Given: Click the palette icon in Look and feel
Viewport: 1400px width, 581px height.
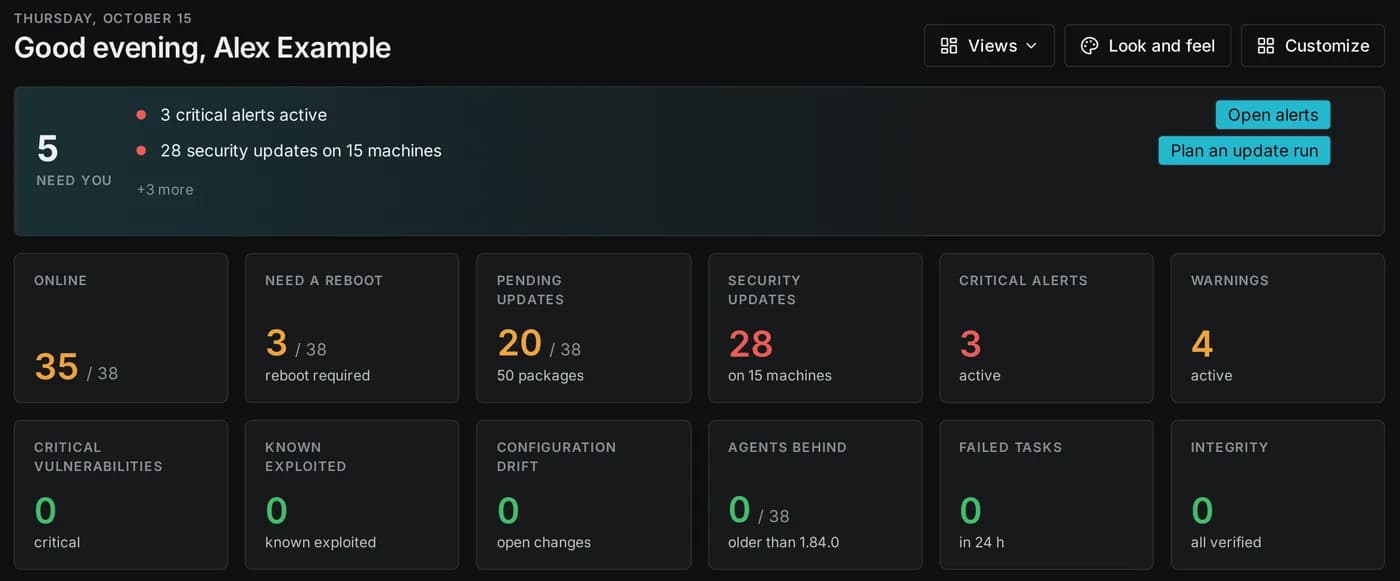Looking at the screenshot, I should click(x=1089, y=46).
